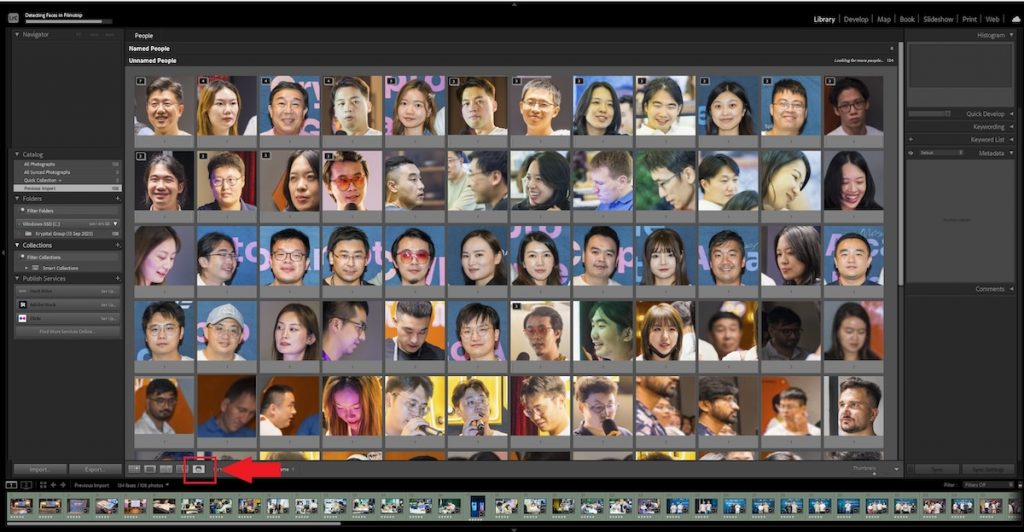Switch to Grid view icon
This screenshot has width=1024, height=532.
[135, 469]
